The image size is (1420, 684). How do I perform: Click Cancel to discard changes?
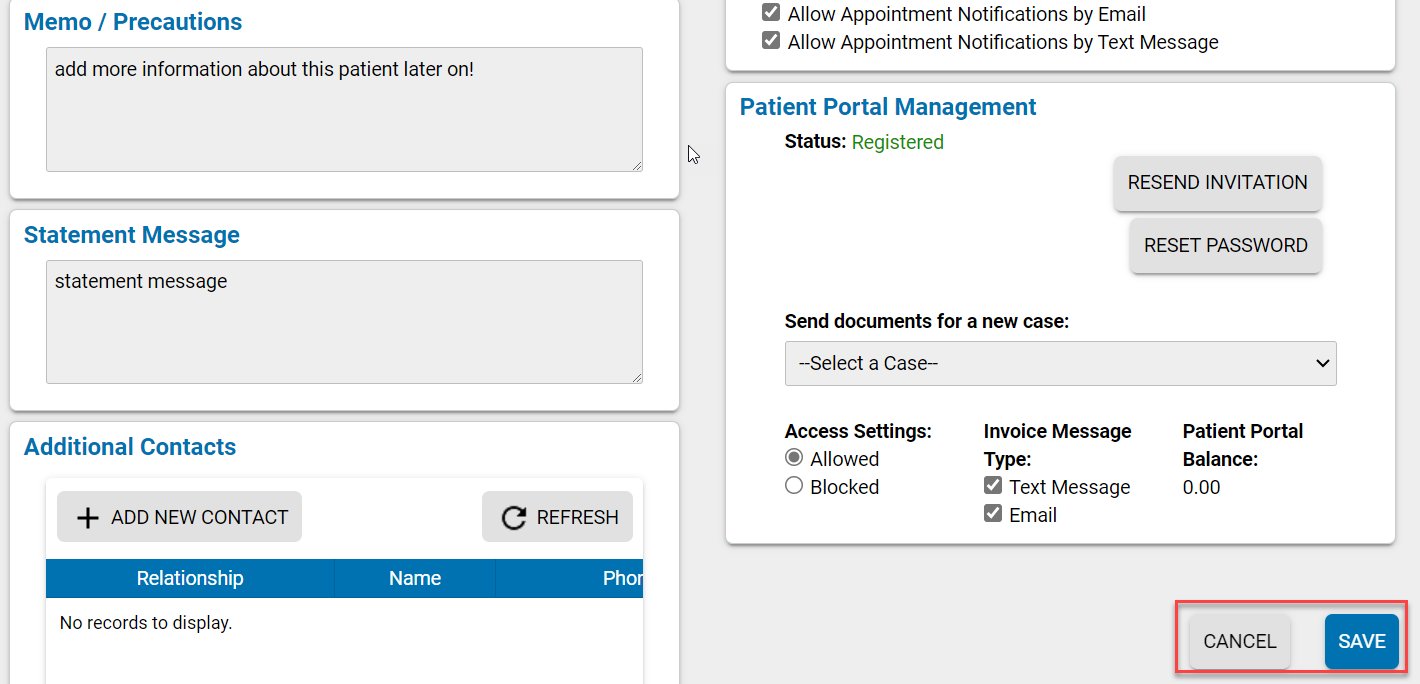pyautogui.click(x=1239, y=641)
